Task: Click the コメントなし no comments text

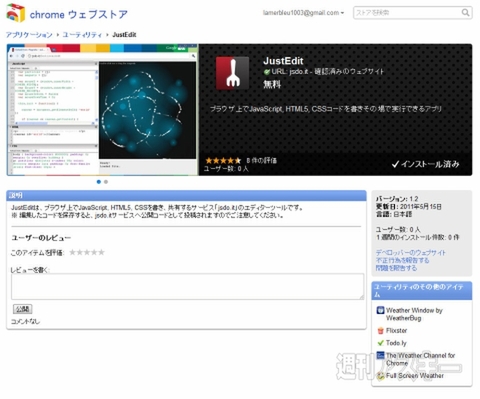Action: pos(25,321)
